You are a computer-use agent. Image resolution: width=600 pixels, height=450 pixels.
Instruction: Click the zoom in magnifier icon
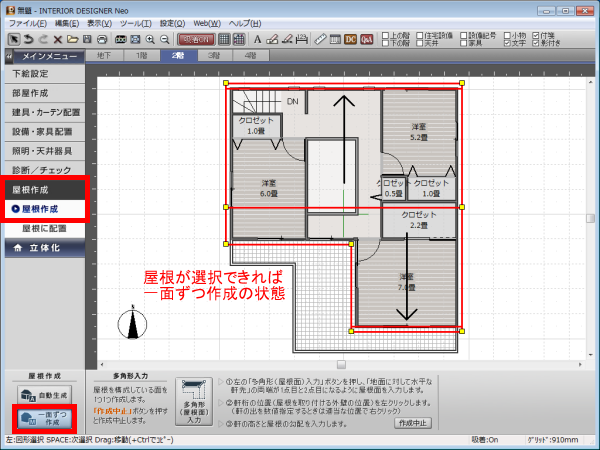[x=149, y=39]
